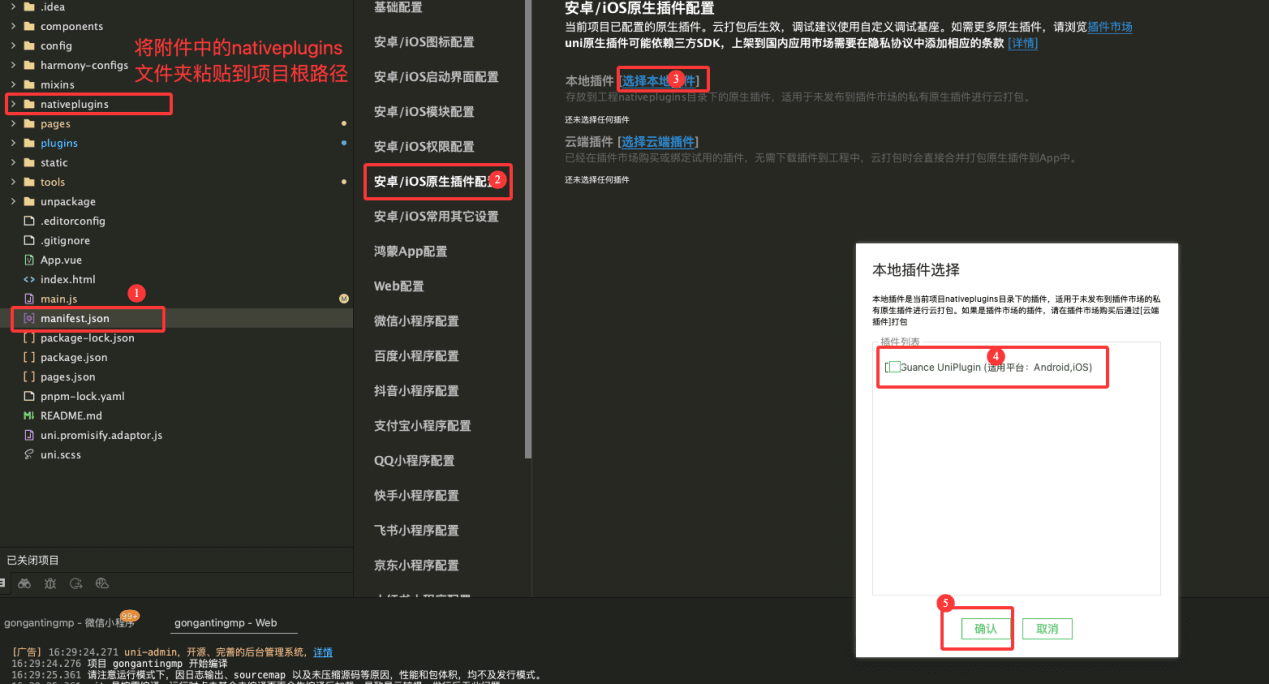Click the main.js file icon
Viewport: 1269px width, 684px height.
[x=29, y=299]
